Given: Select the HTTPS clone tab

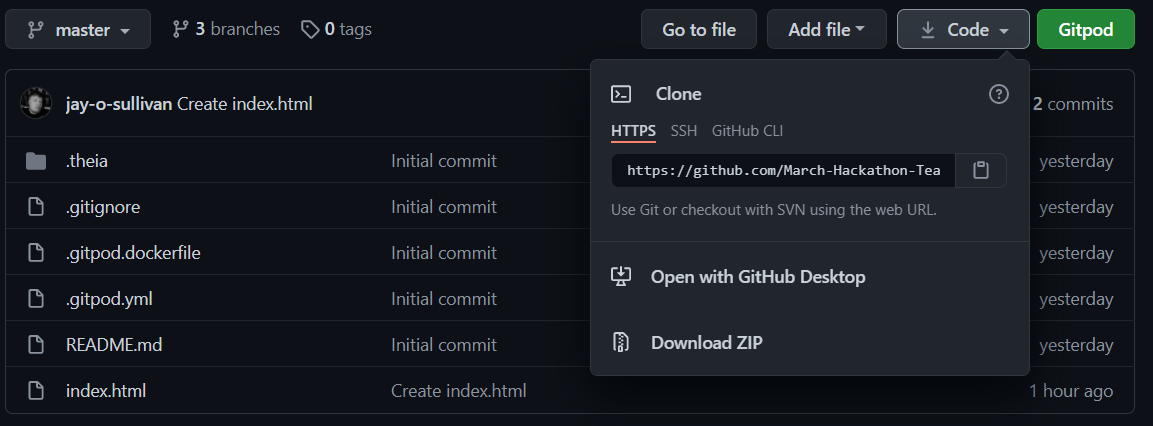Looking at the screenshot, I should 633,131.
